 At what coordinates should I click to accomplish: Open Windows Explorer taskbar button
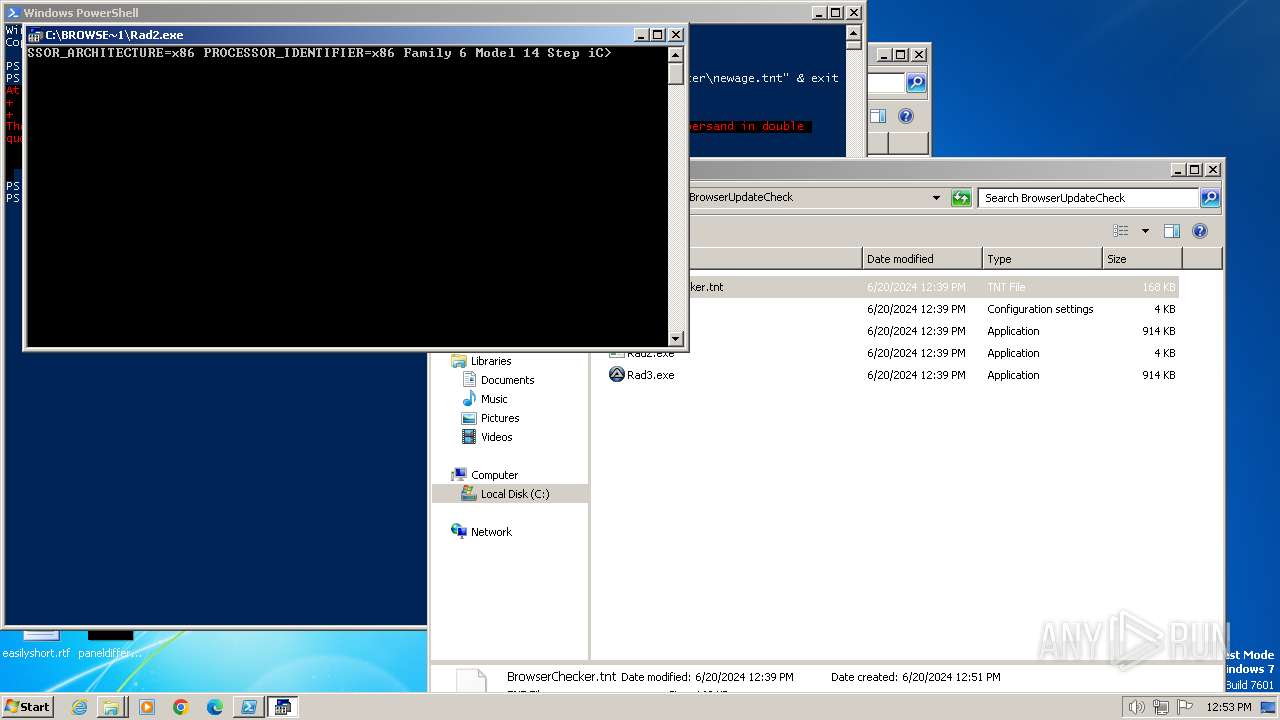click(111, 707)
